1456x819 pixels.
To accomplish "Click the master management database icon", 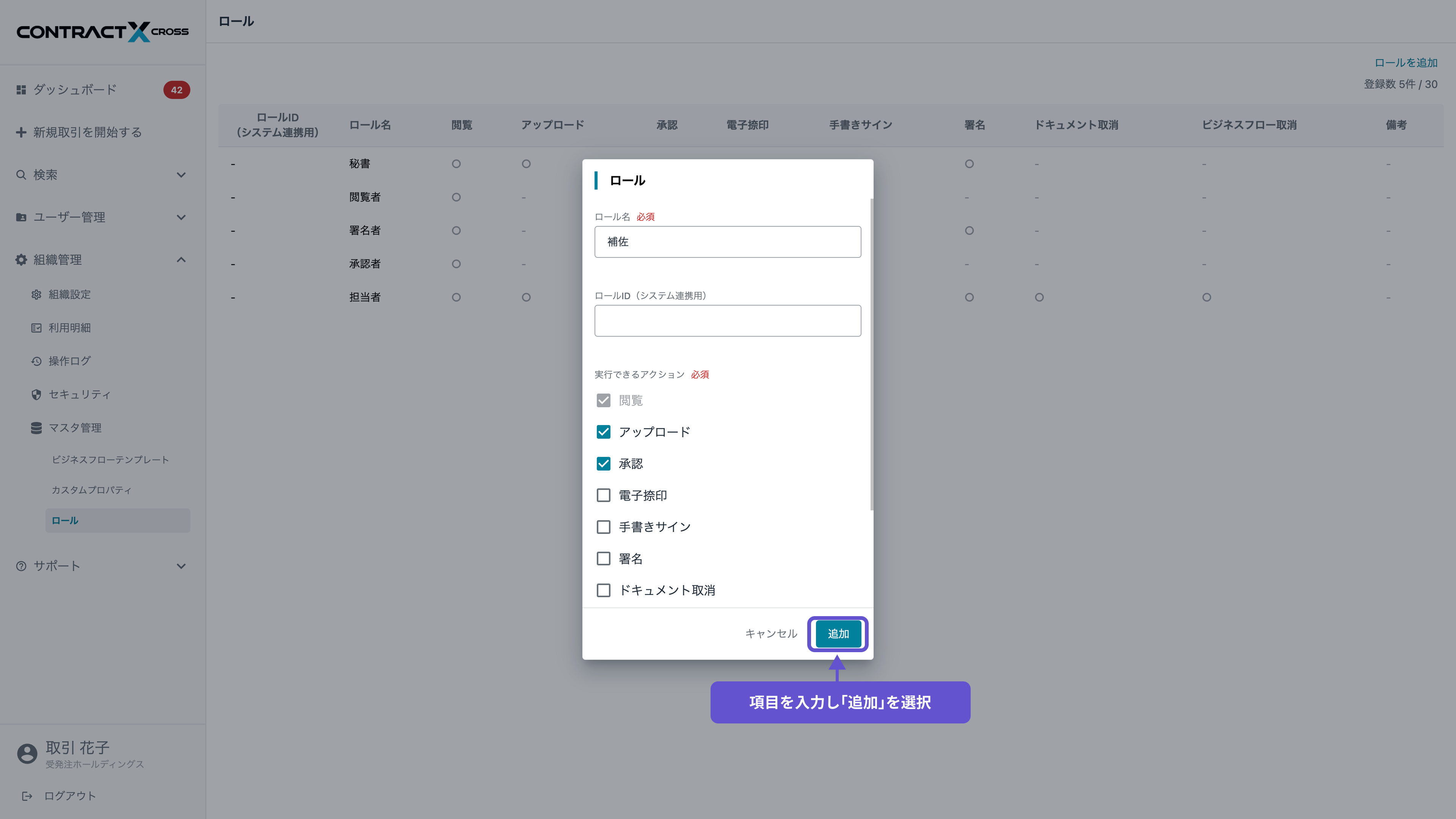I will click(x=36, y=428).
